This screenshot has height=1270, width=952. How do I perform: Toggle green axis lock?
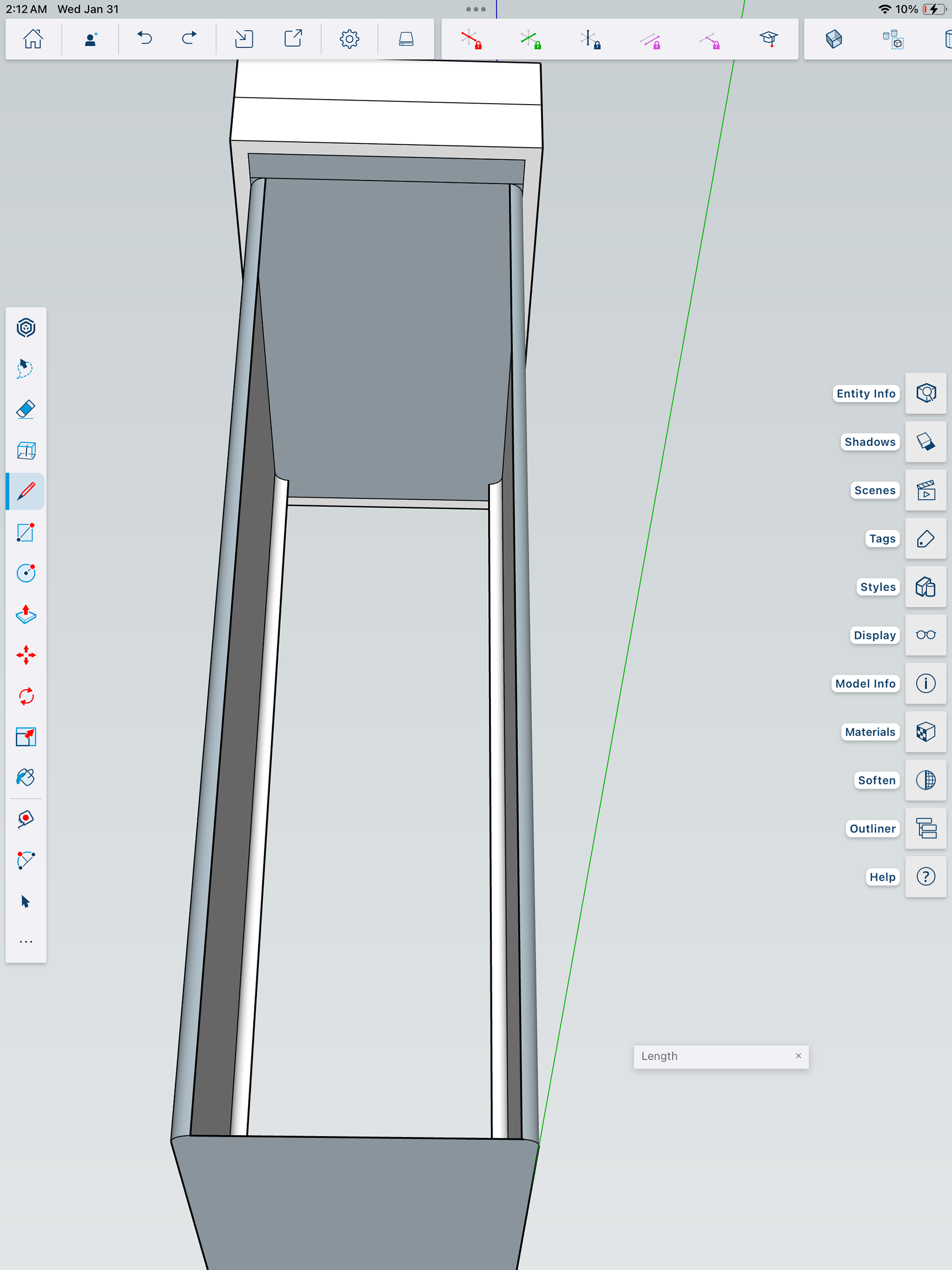pyautogui.click(x=531, y=40)
